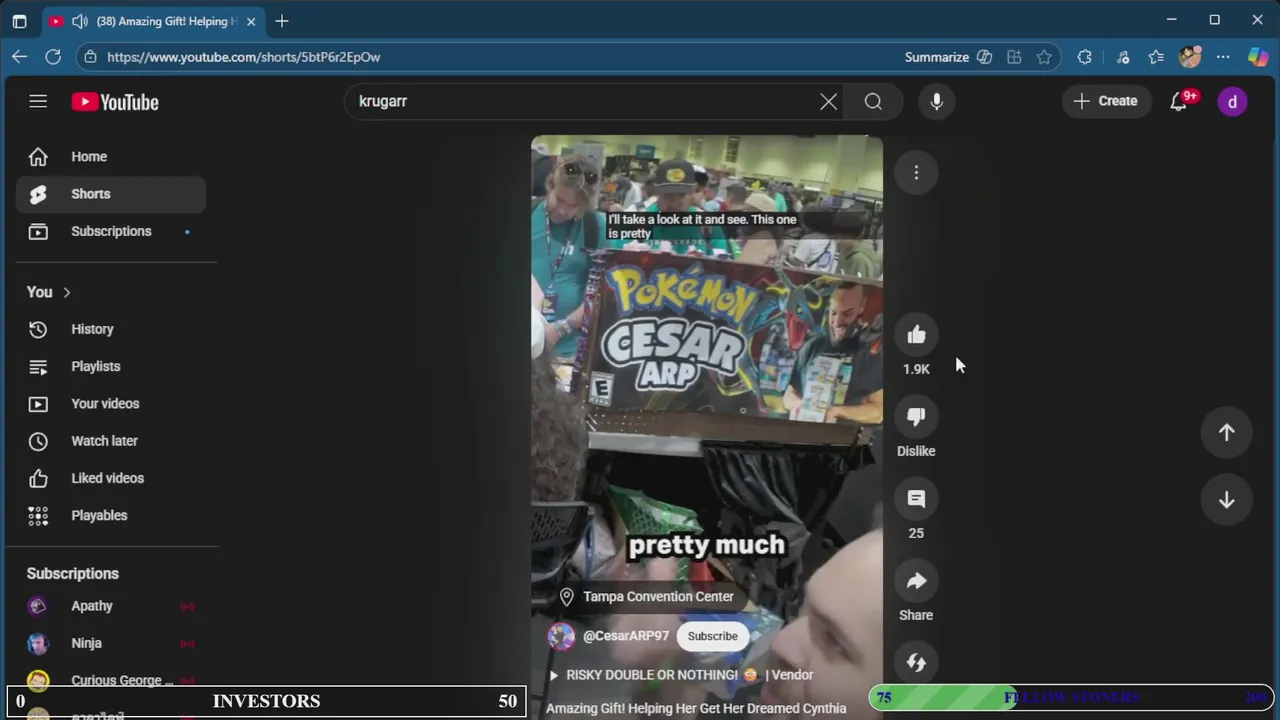Image resolution: width=1280 pixels, height=720 pixels.
Task: Go to the previous Short arrow
Action: pos(1226,432)
